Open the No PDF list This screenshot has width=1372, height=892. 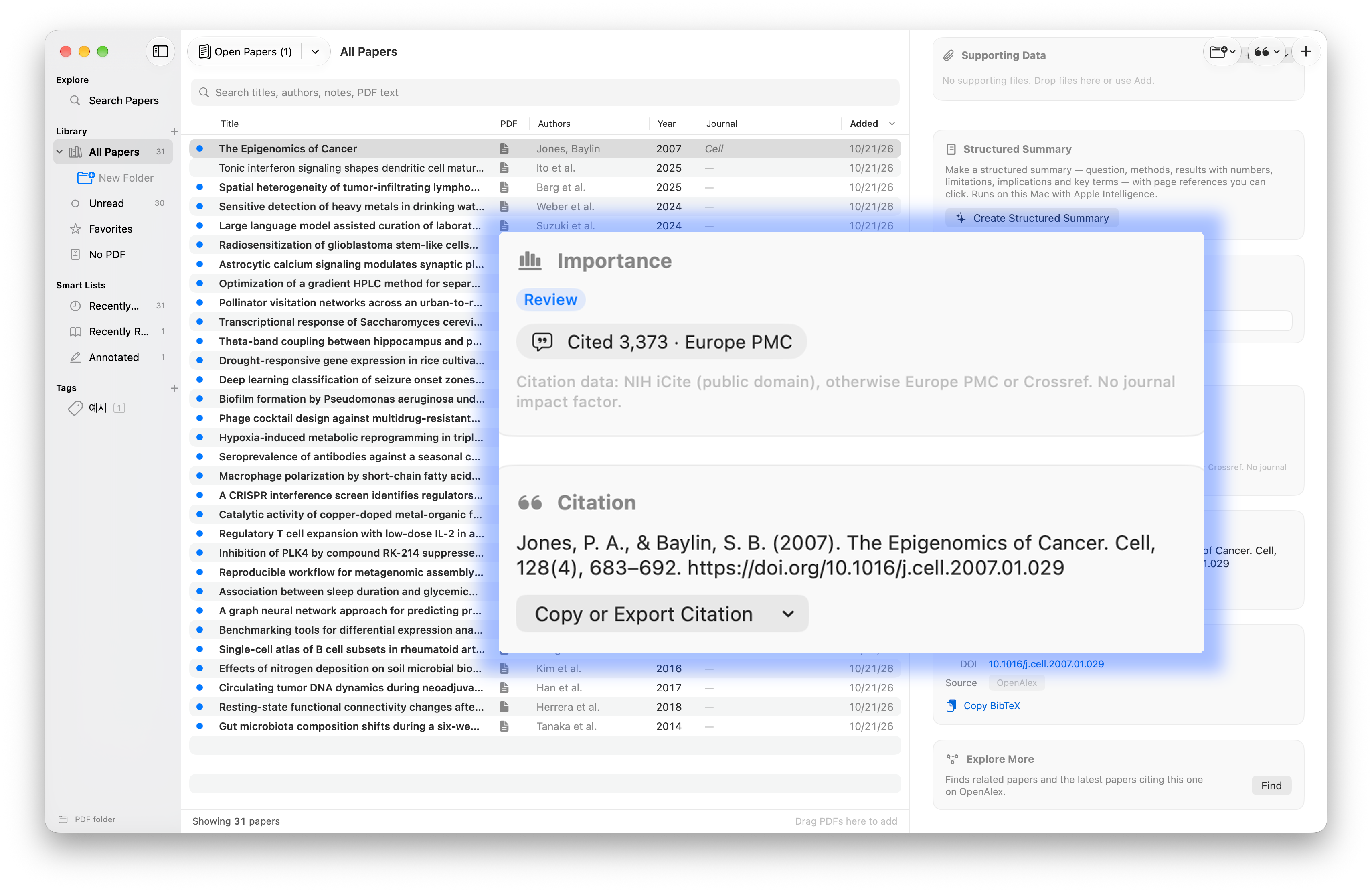pos(113,254)
